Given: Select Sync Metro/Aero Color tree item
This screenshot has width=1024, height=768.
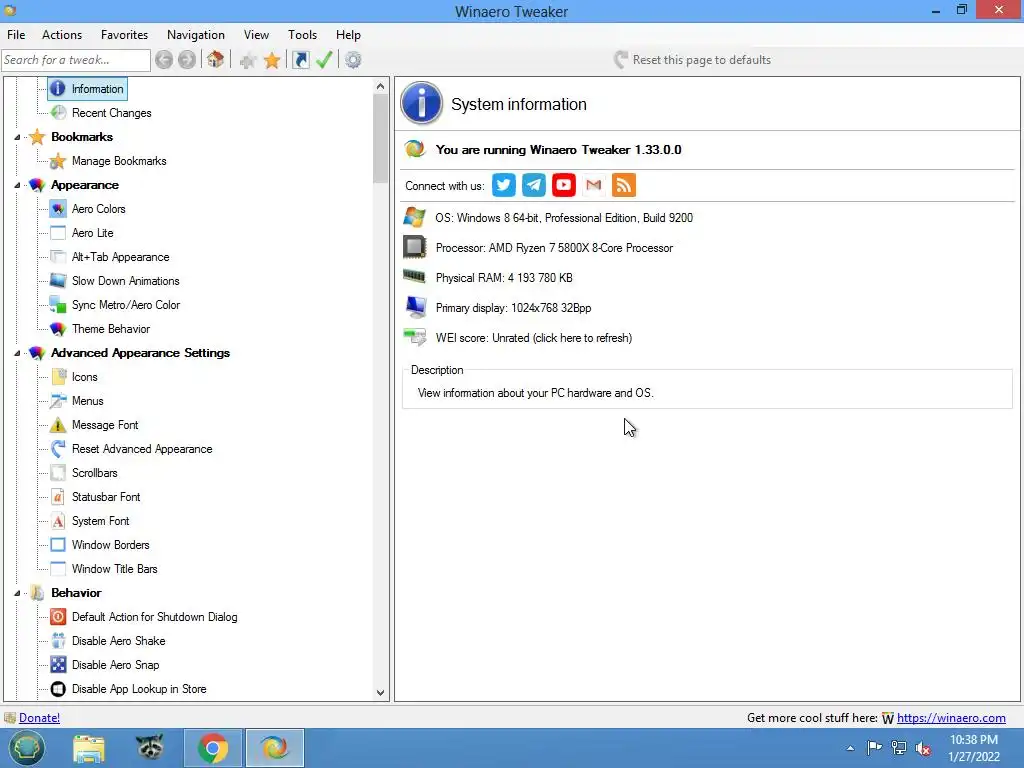Looking at the screenshot, I should coord(126,305).
